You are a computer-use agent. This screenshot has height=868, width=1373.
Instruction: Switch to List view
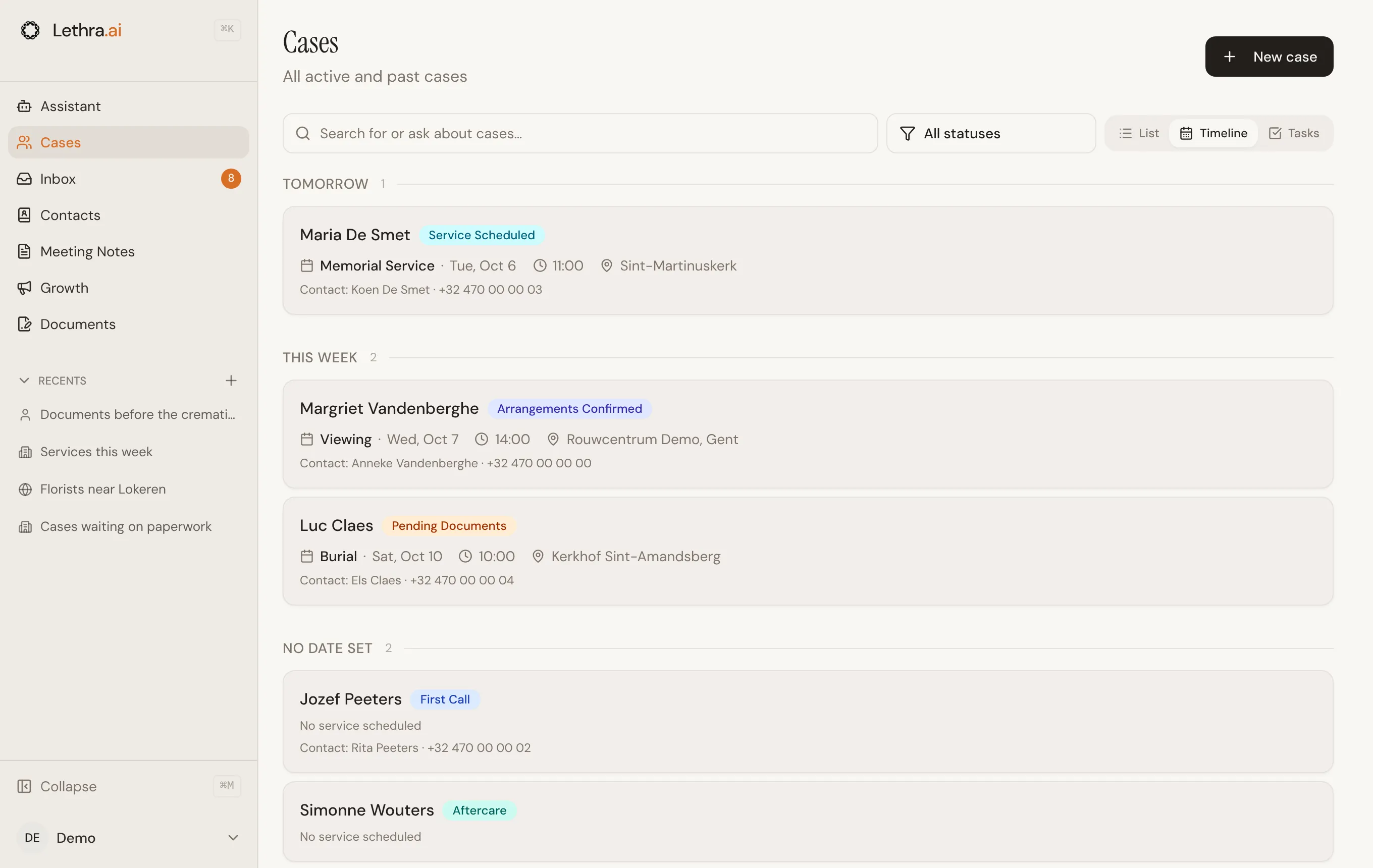point(1139,133)
